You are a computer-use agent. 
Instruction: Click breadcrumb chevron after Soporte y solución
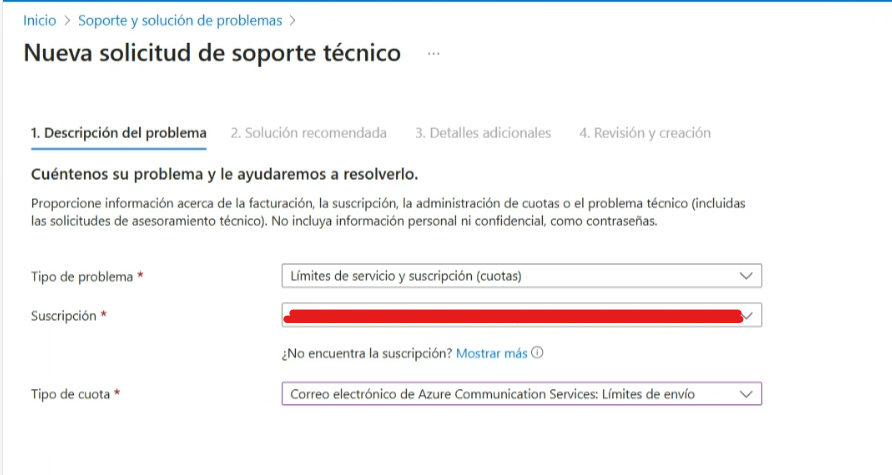[292, 20]
